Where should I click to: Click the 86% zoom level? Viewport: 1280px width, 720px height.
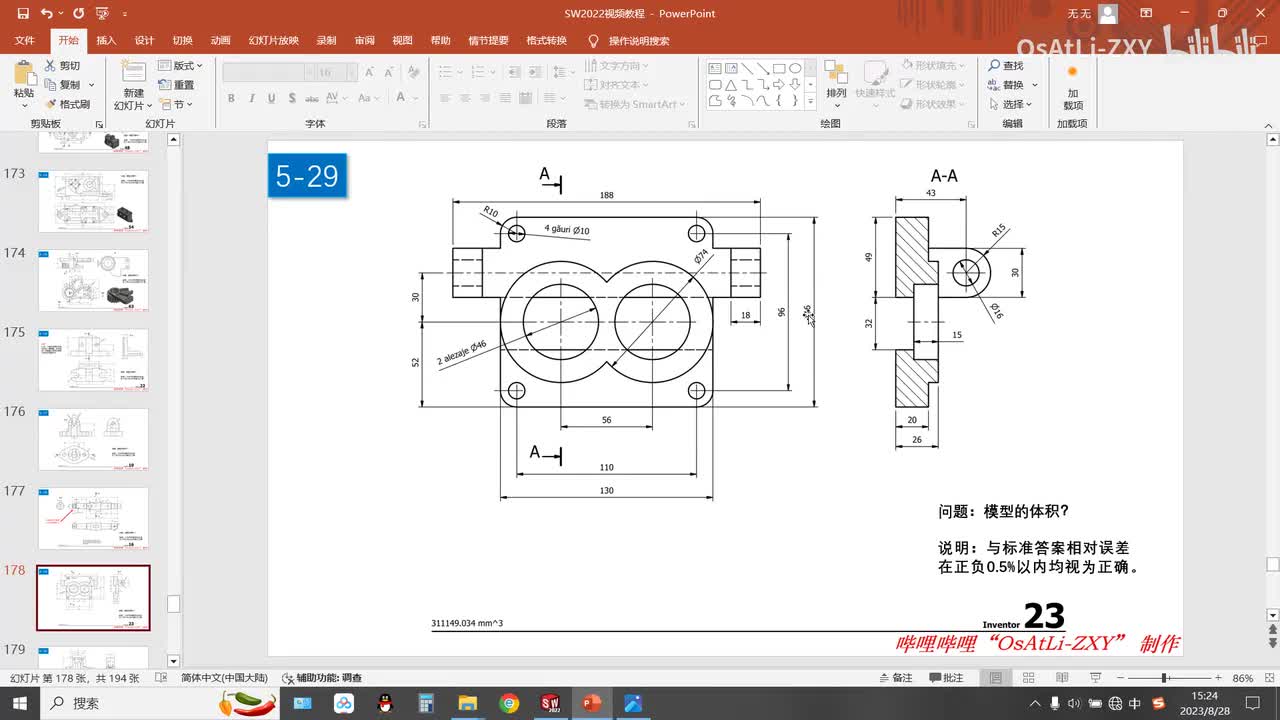click(1243, 678)
